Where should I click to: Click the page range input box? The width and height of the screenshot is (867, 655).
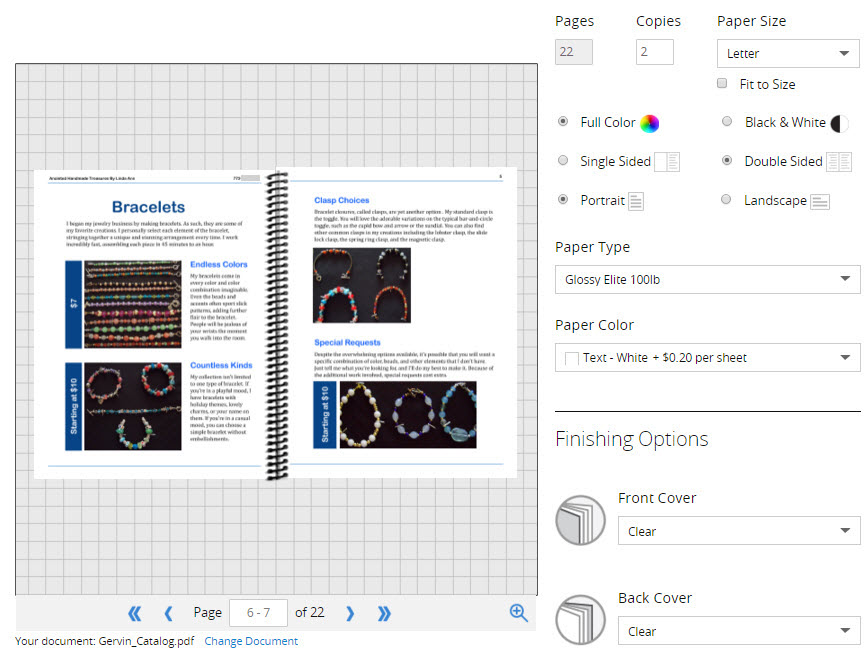[258, 613]
